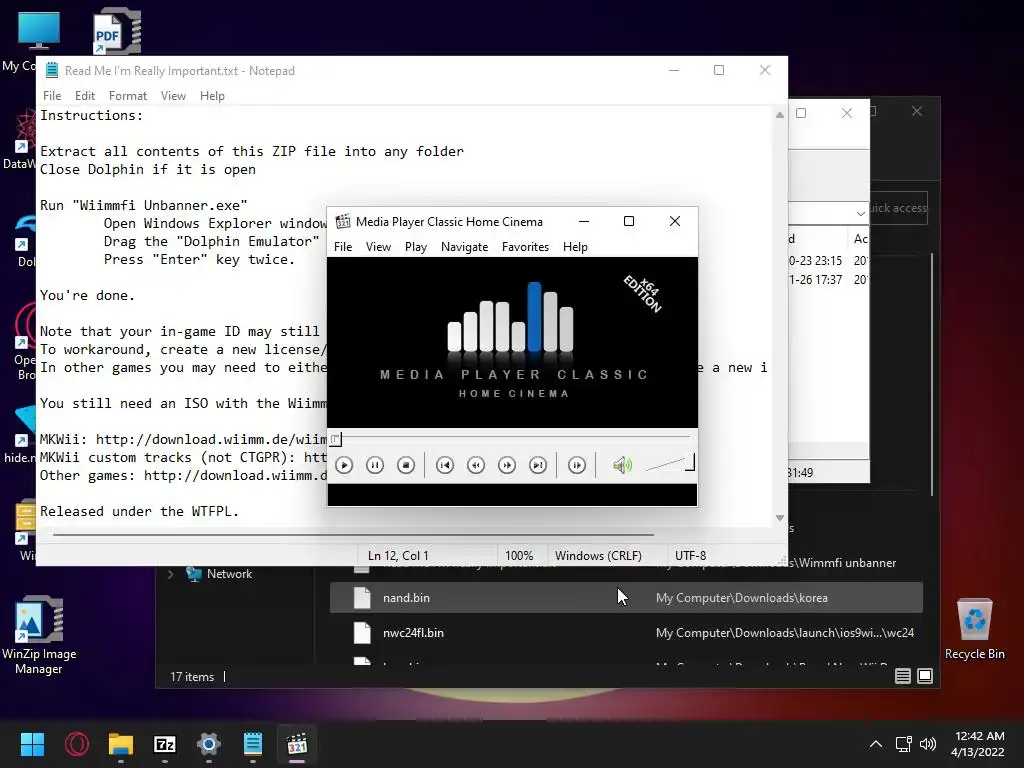Click Notepad's horizontal scrollbar
Image resolution: width=1024 pixels, height=768 pixels.
353,534
